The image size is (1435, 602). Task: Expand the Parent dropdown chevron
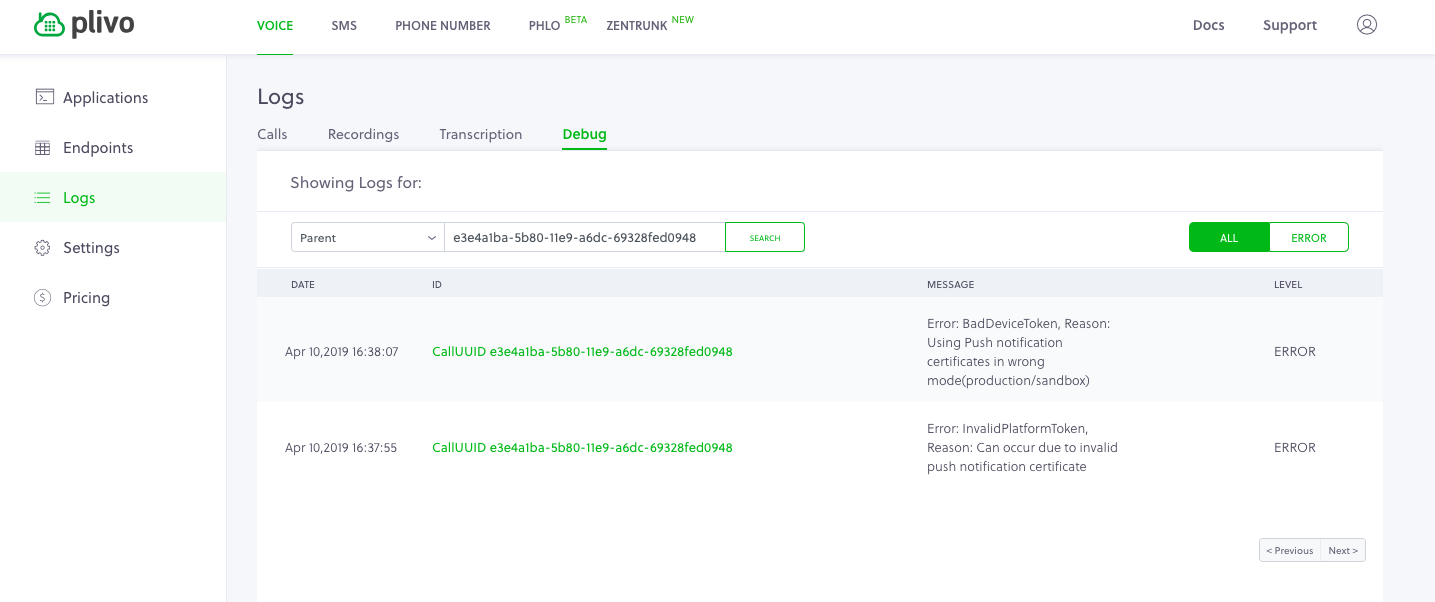coord(432,237)
